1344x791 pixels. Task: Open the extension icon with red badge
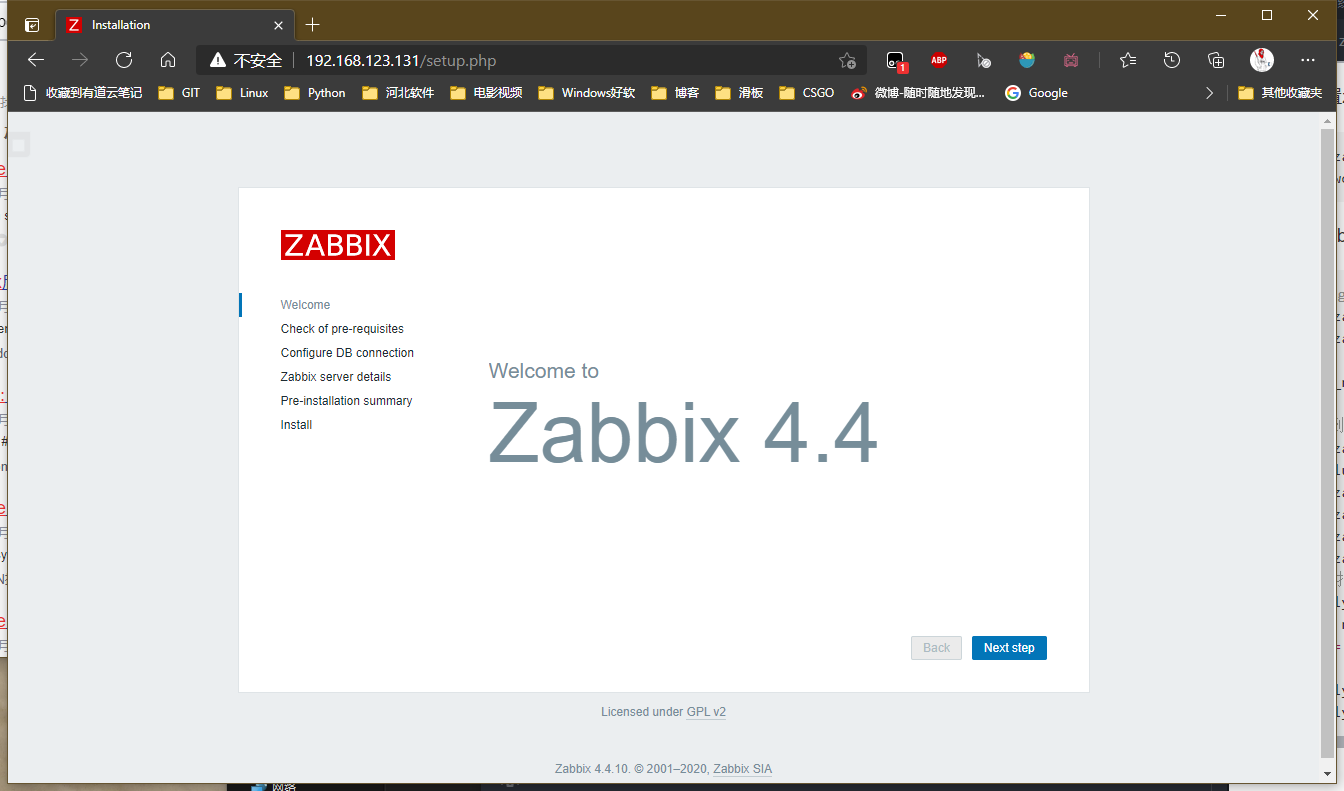coord(896,61)
